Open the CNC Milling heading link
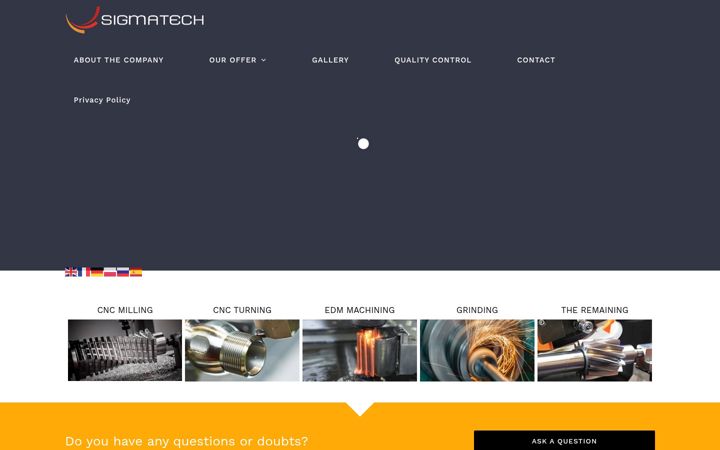Image resolution: width=720 pixels, height=450 pixels. click(x=125, y=310)
